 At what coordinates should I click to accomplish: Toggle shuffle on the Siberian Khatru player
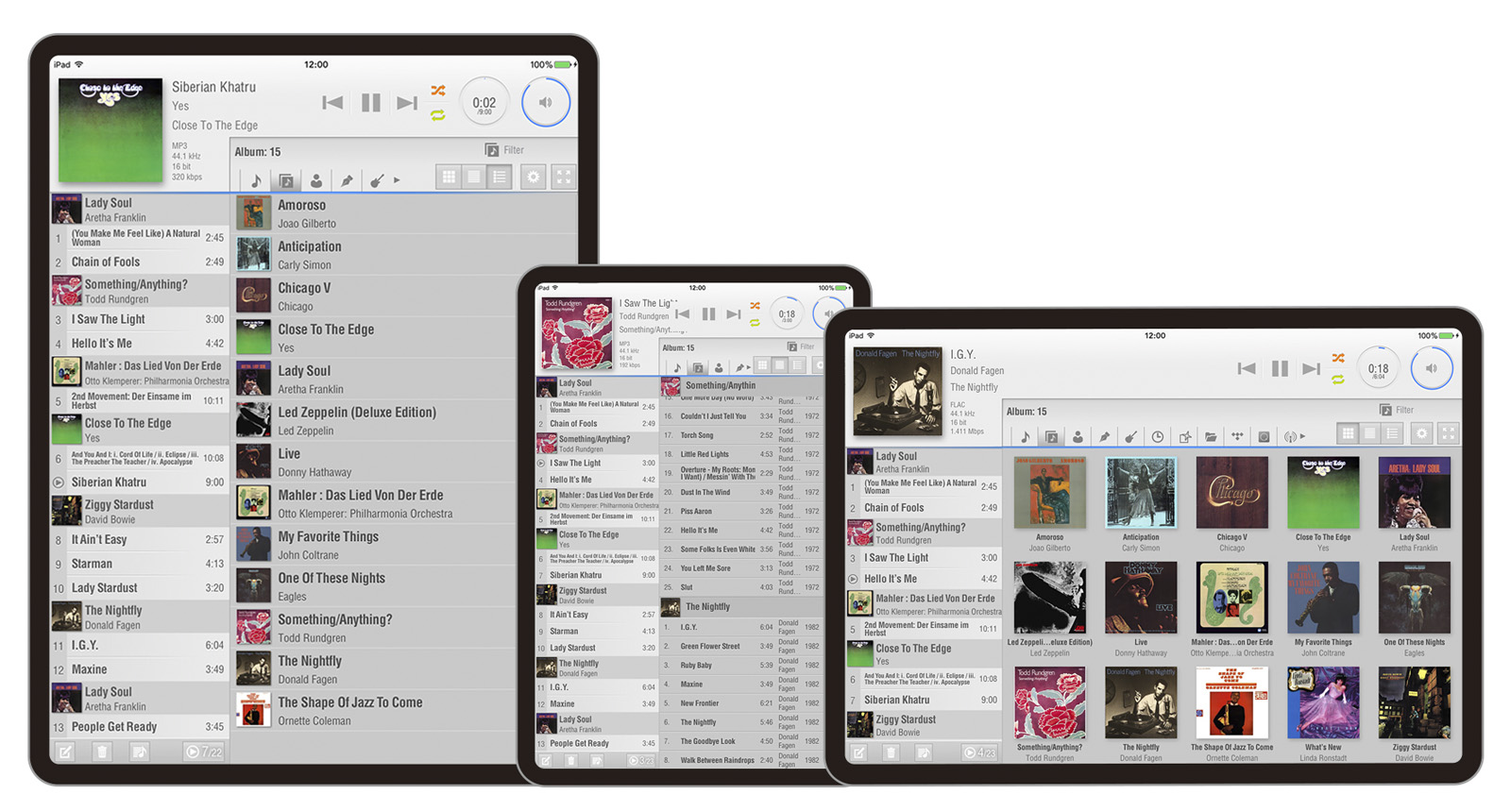pos(438,91)
